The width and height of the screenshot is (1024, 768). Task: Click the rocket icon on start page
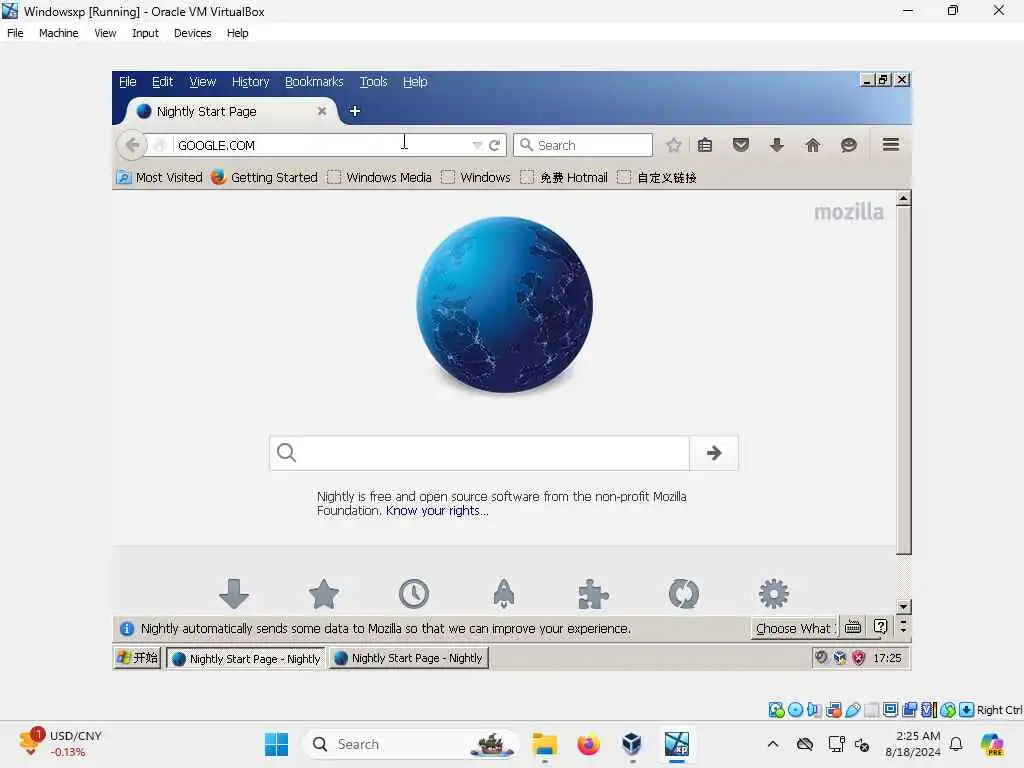[x=504, y=594]
